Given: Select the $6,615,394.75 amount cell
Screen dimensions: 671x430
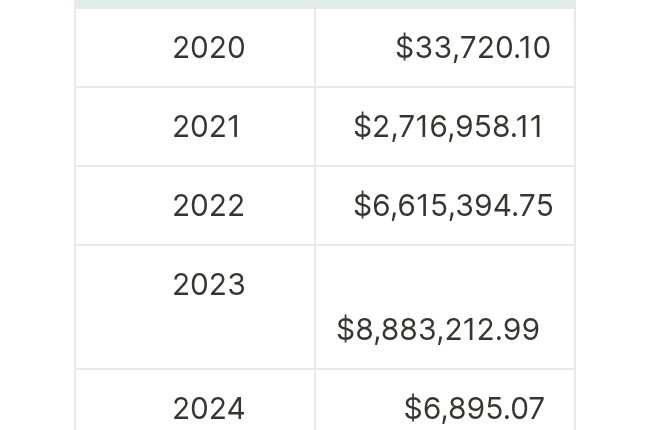Looking at the screenshot, I should (x=453, y=206).
